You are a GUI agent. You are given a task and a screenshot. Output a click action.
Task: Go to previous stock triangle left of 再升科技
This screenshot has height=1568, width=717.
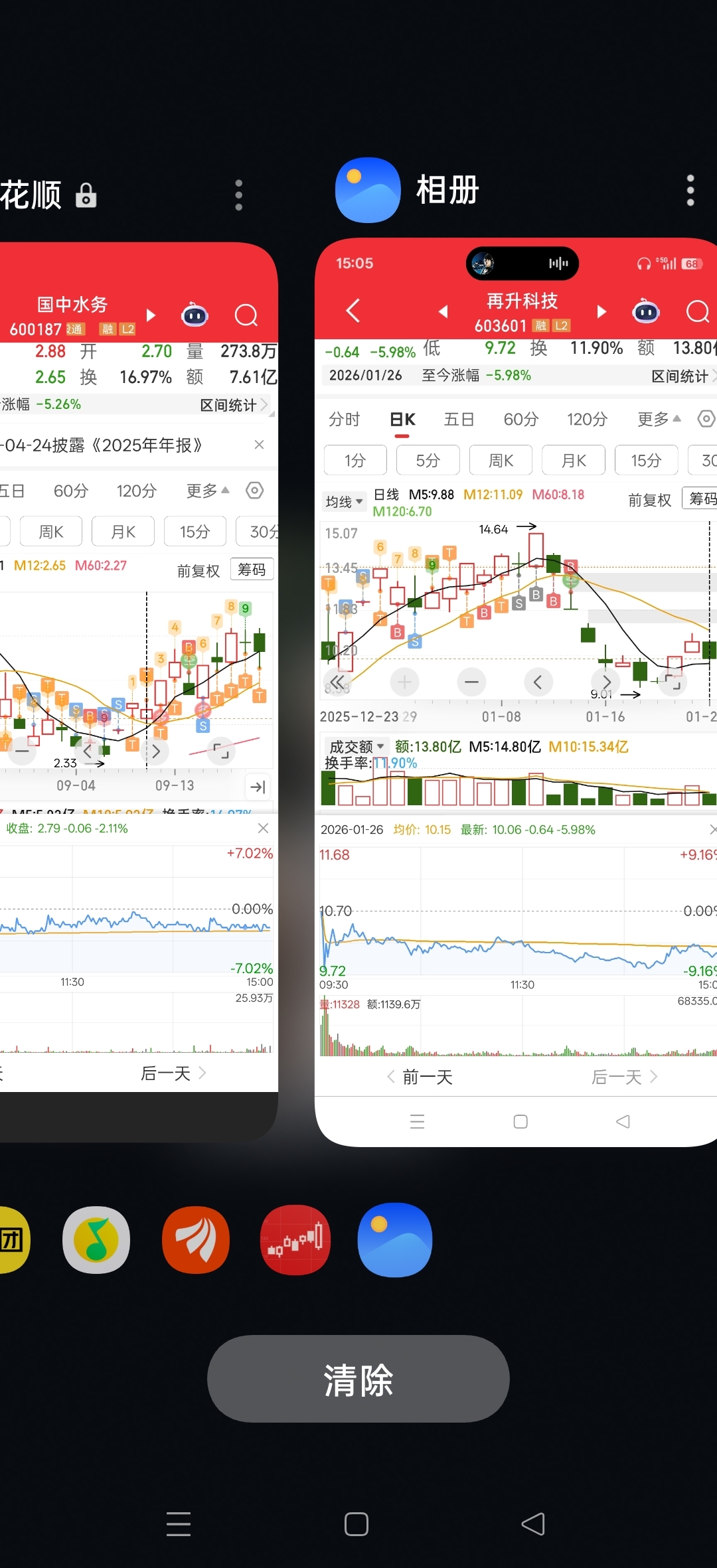tap(443, 311)
